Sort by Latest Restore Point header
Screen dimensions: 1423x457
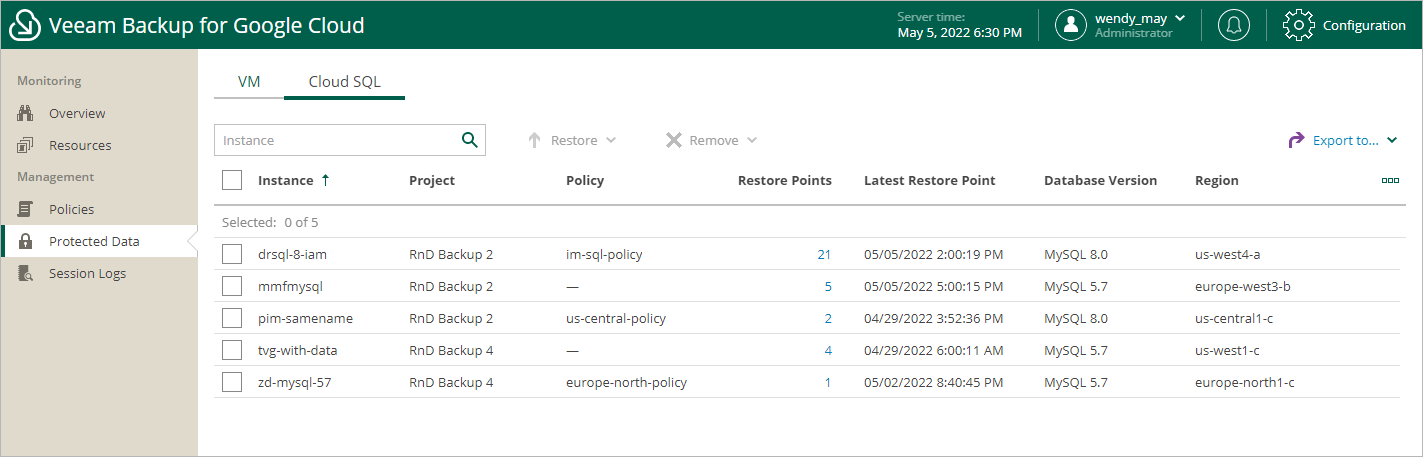930,181
